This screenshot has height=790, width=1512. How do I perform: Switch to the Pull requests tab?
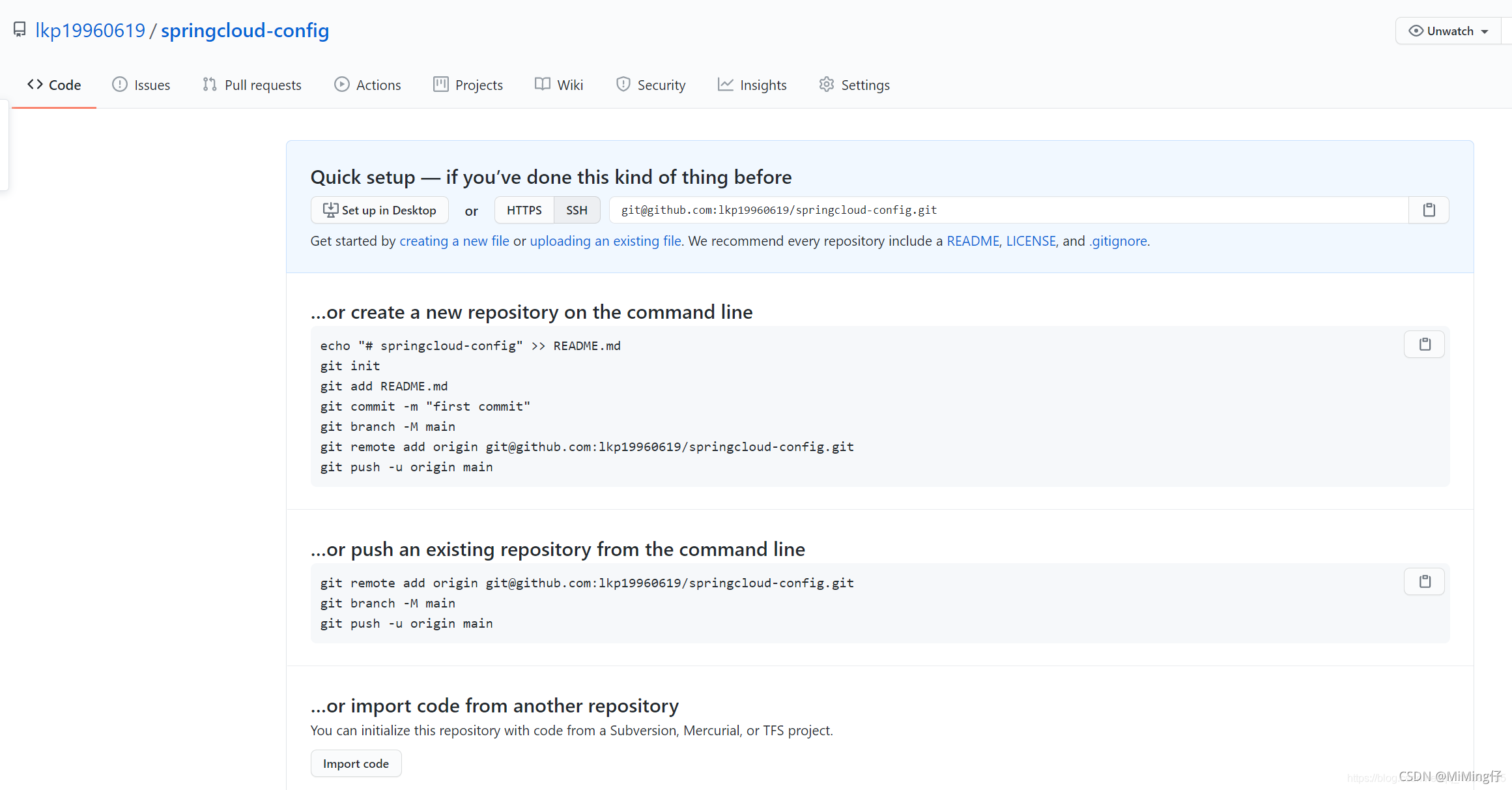coord(251,85)
